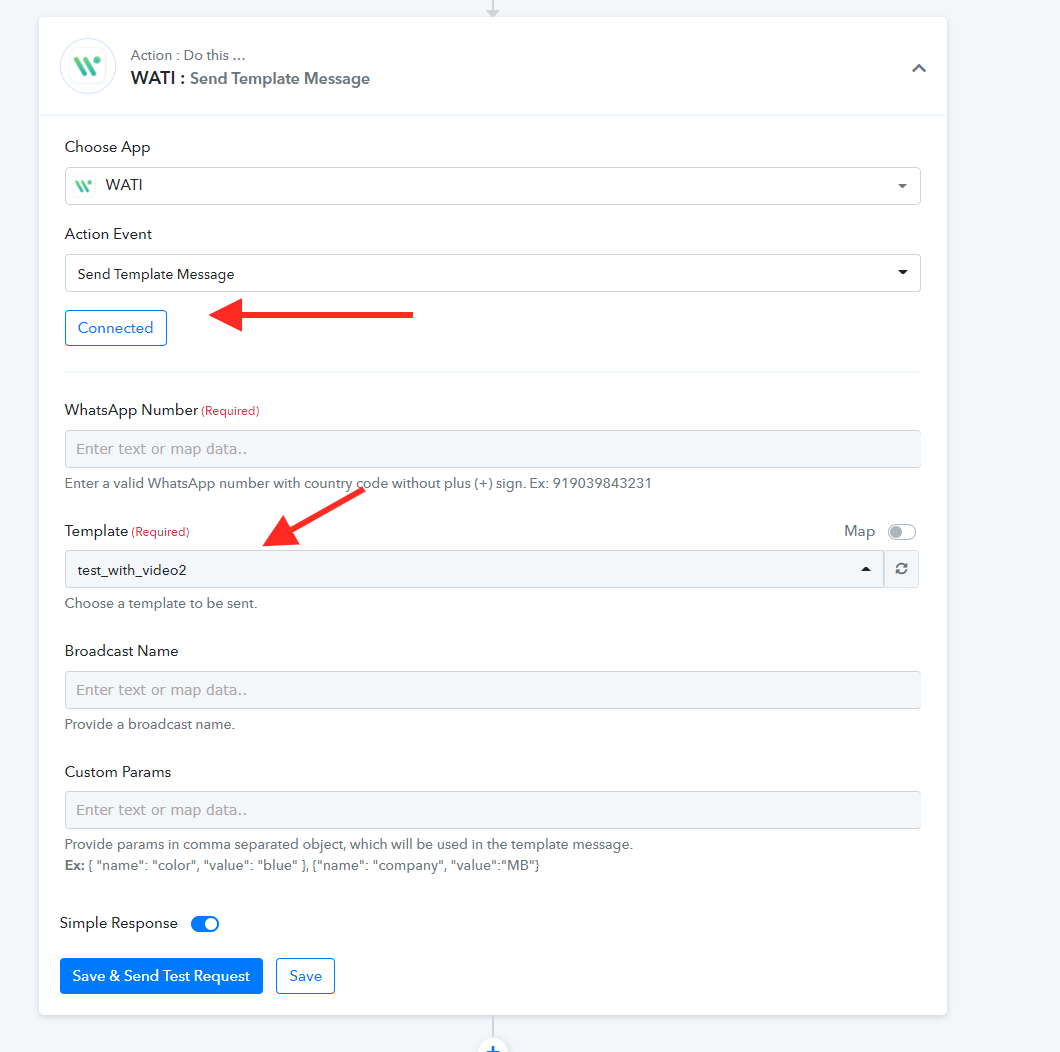Click the Template dropdown's up-arrow caret
Image resolution: width=1060 pixels, height=1052 pixels.
[x=865, y=569]
